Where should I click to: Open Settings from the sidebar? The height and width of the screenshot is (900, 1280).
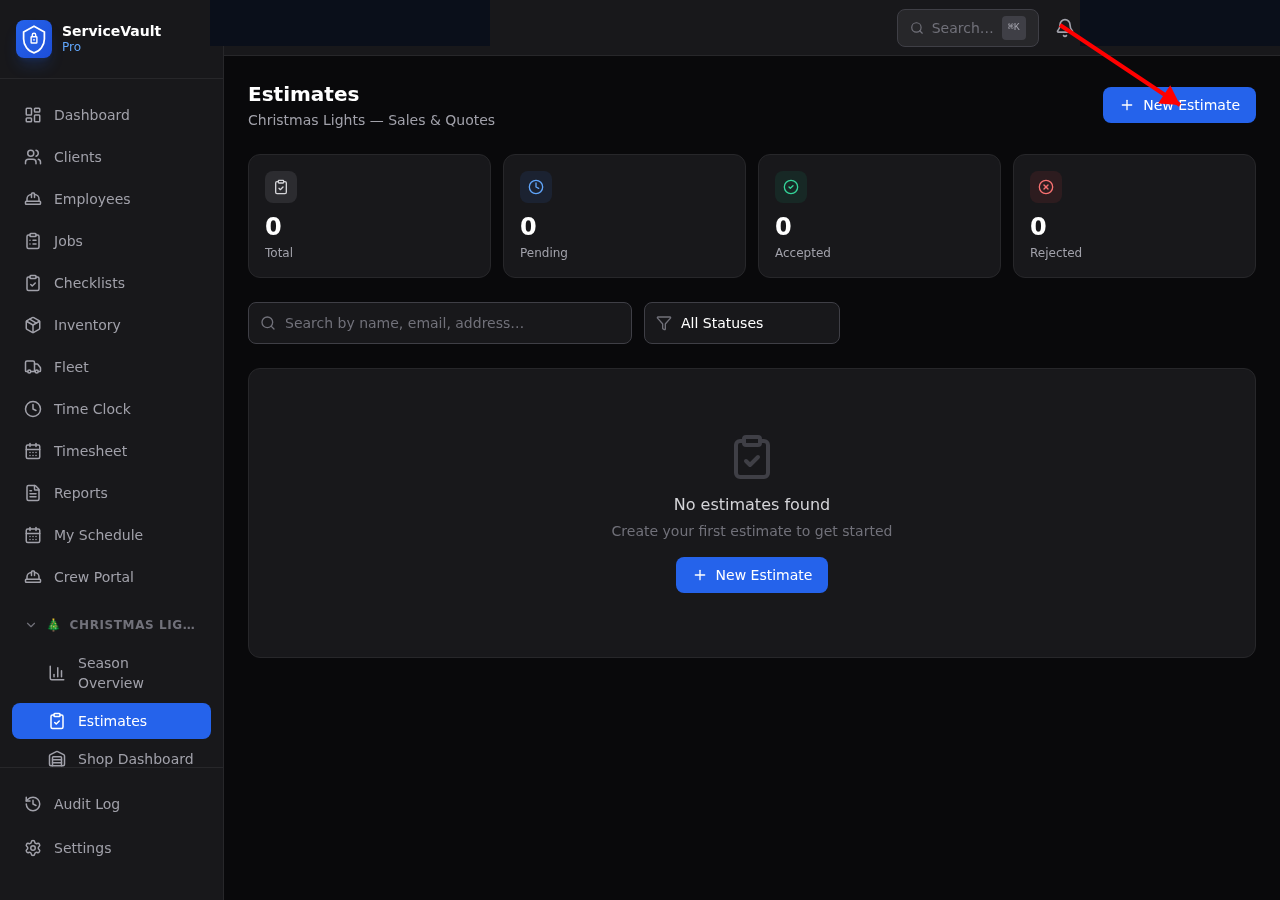point(82,848)
